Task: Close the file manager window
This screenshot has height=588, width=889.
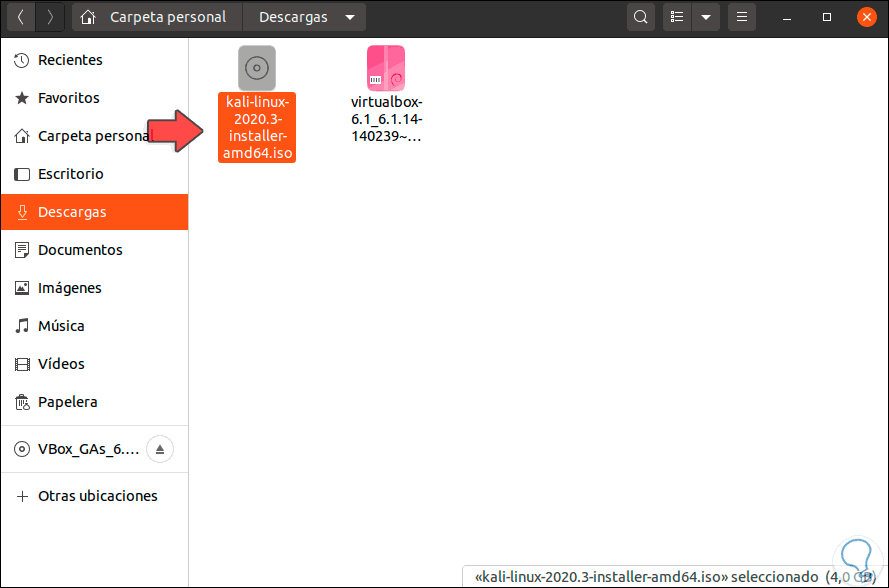Action: [866, 17]
